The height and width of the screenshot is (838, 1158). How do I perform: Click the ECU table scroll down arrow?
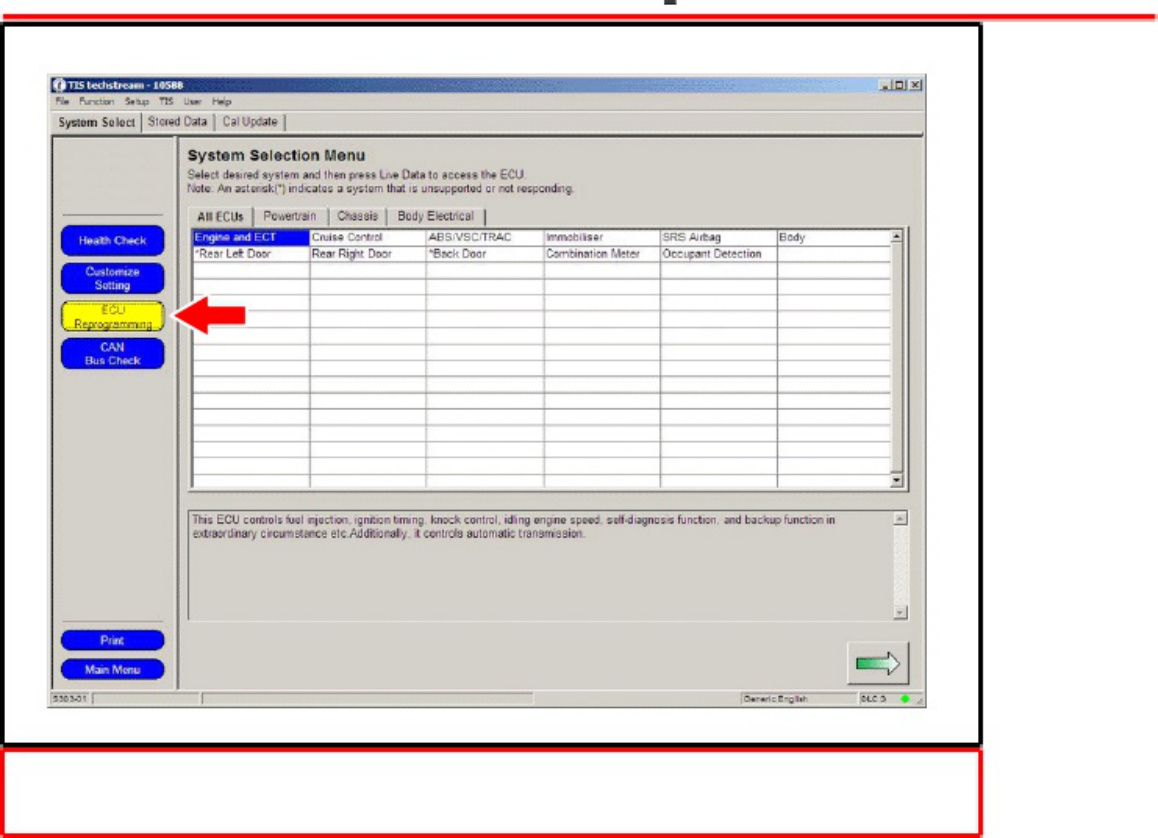pos(897,481)
